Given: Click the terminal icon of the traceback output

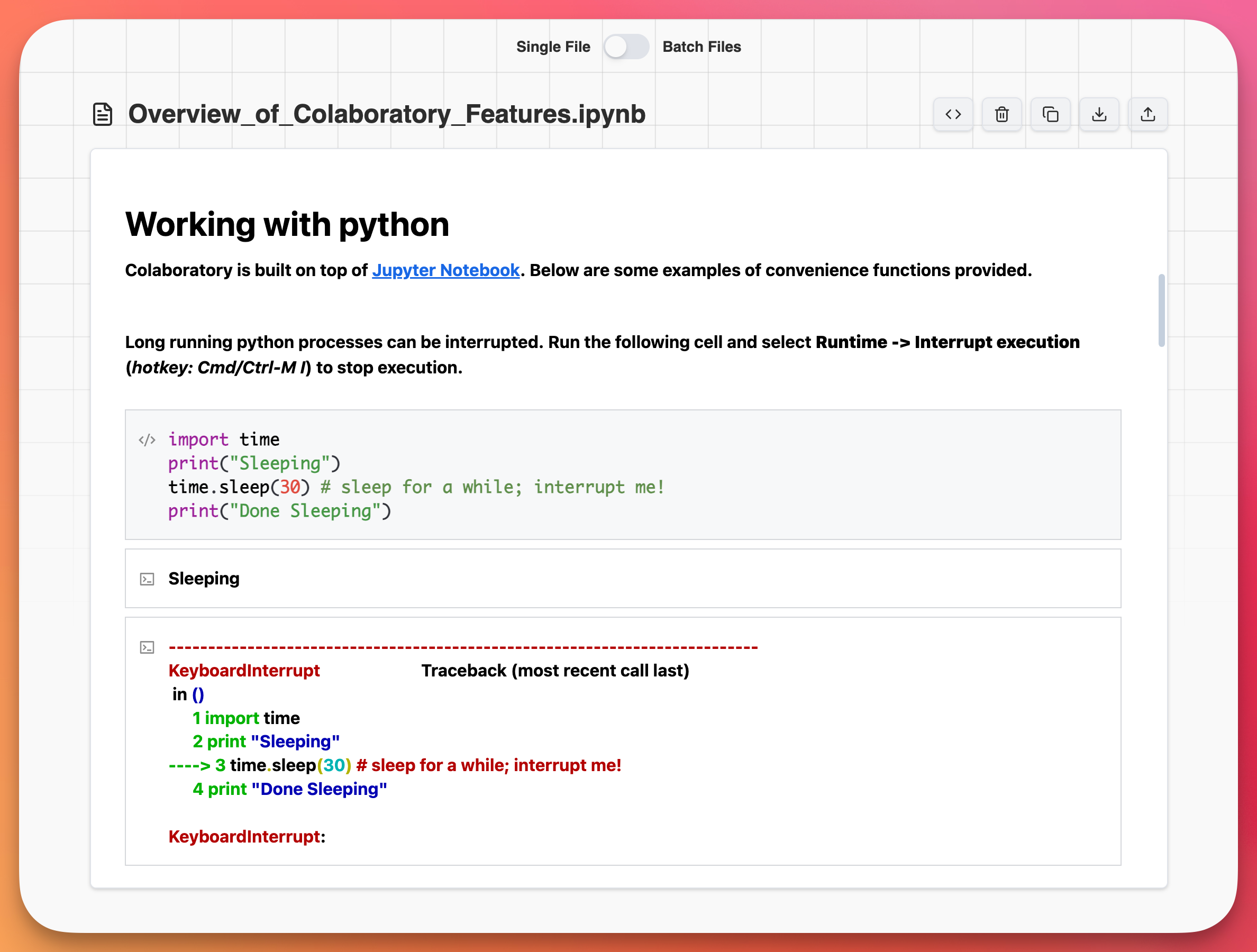Looking at the screenshot, I should pos(147,647).
